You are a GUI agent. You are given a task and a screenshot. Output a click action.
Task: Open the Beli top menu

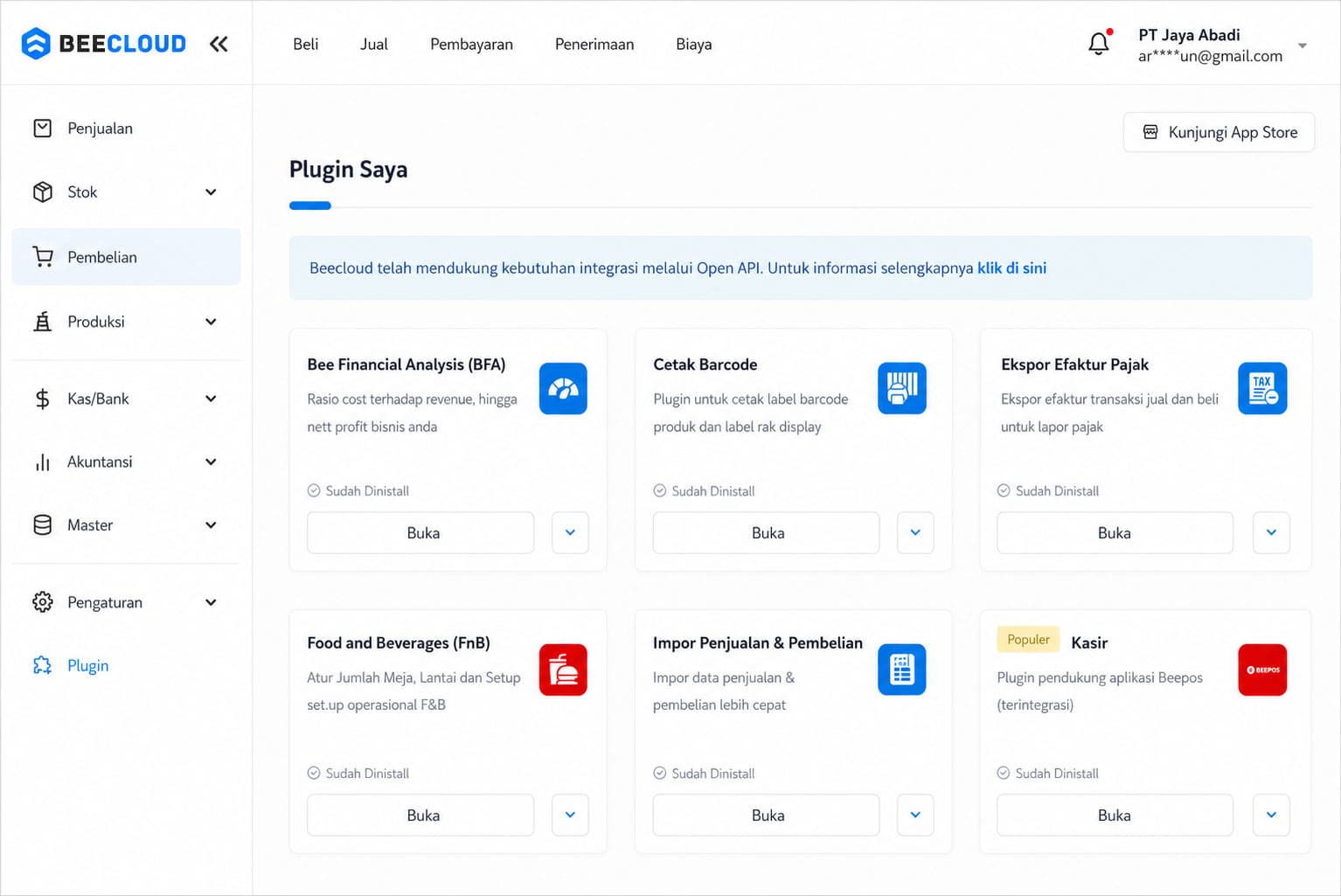[x=305, y=44]
